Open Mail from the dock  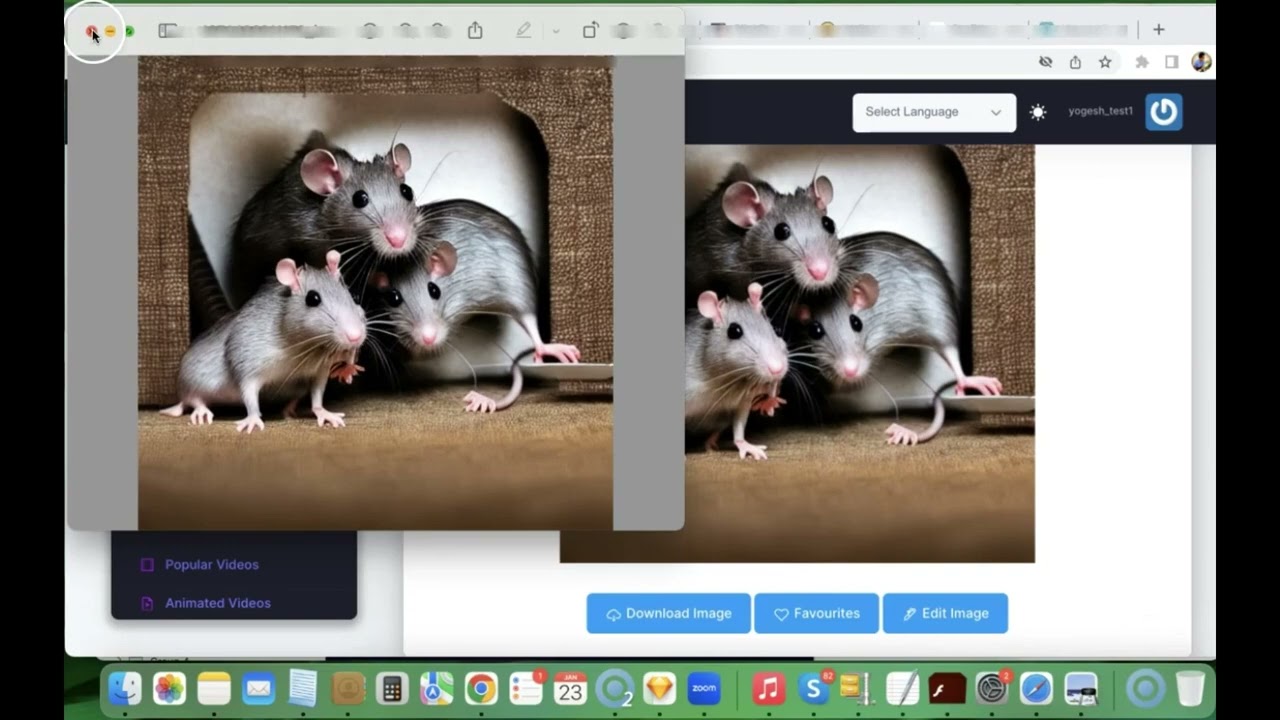coord(258,688)
